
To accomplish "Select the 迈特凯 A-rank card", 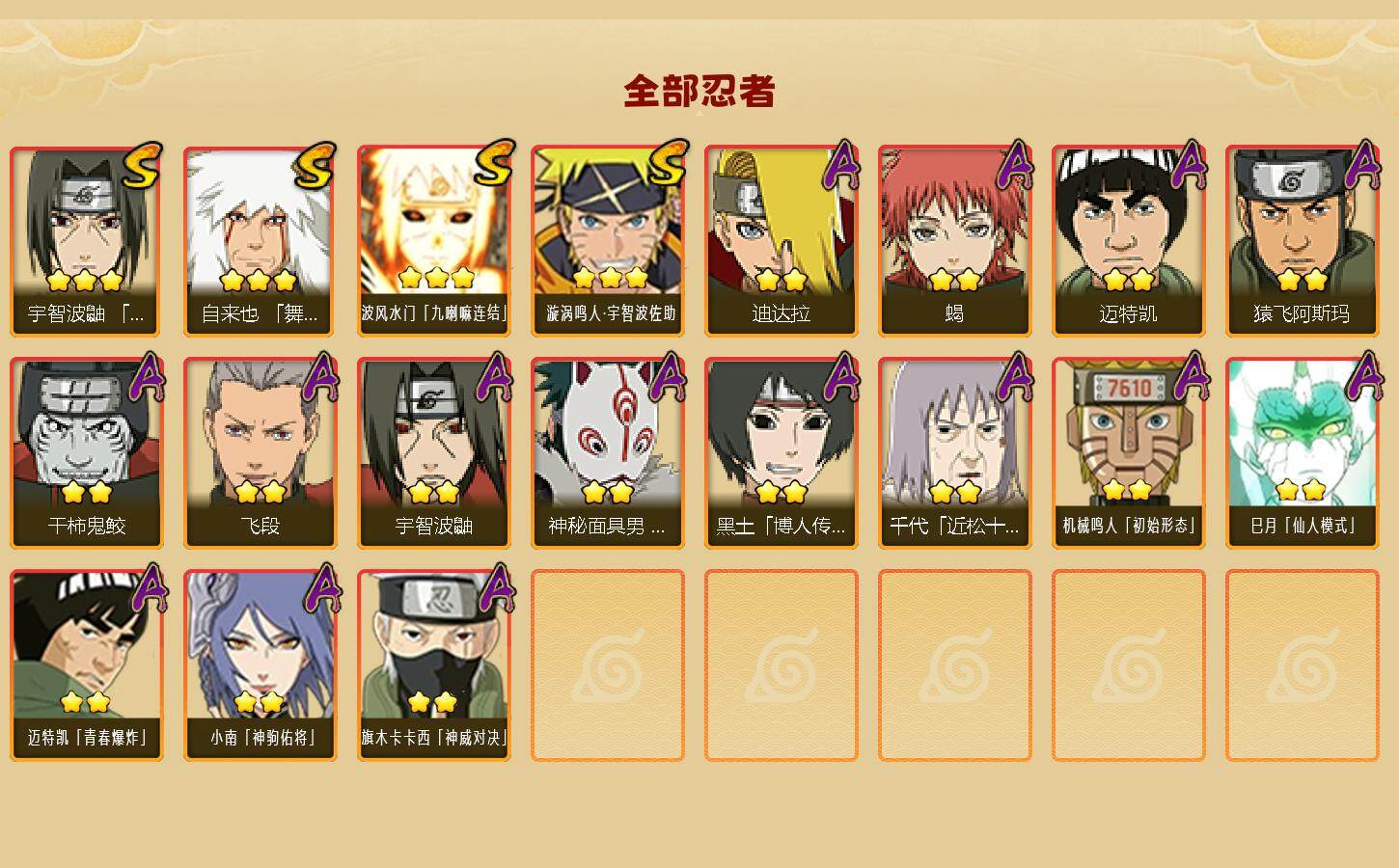I will coord(1129,241).
